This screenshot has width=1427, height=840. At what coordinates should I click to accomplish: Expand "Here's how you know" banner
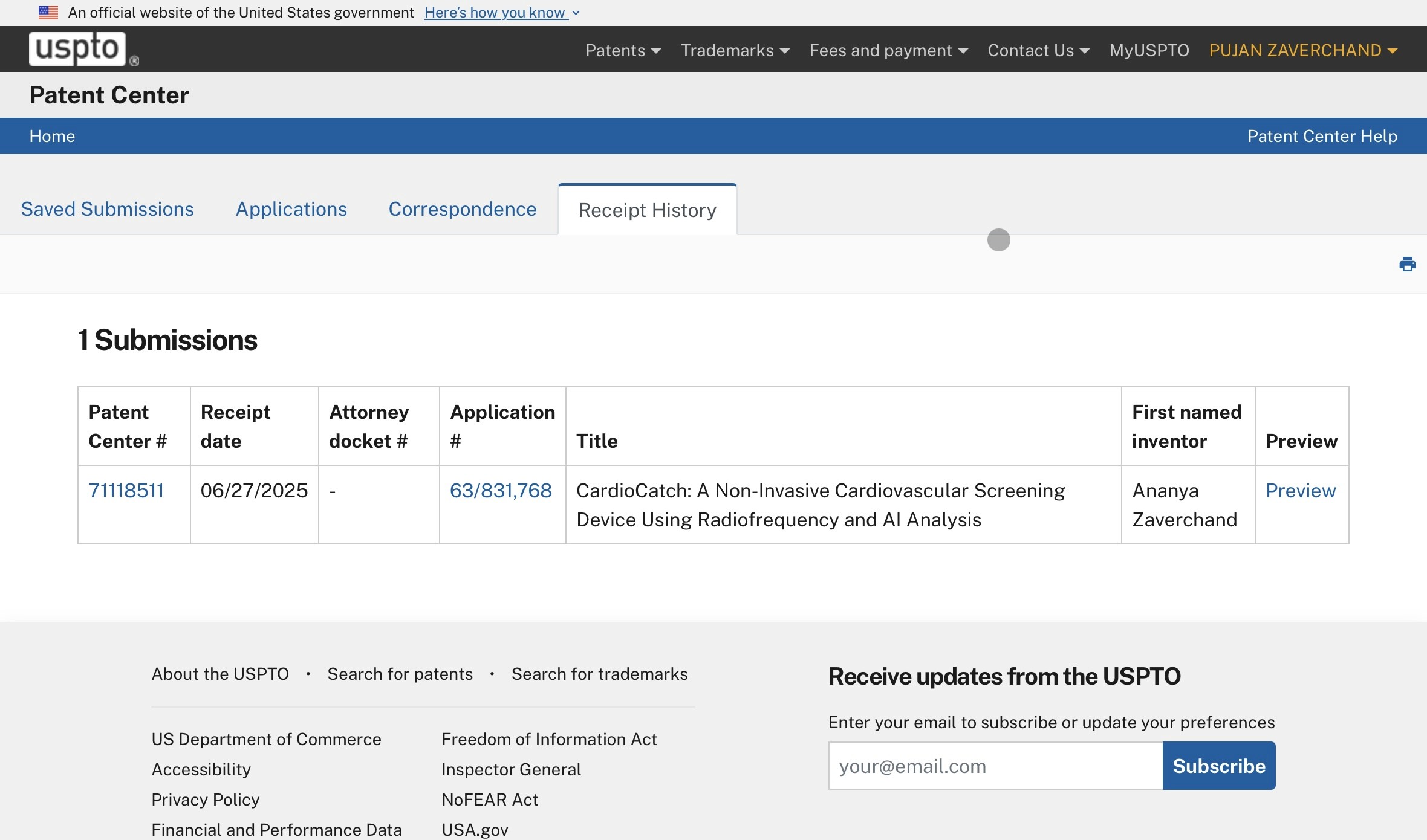coord(501,13)
